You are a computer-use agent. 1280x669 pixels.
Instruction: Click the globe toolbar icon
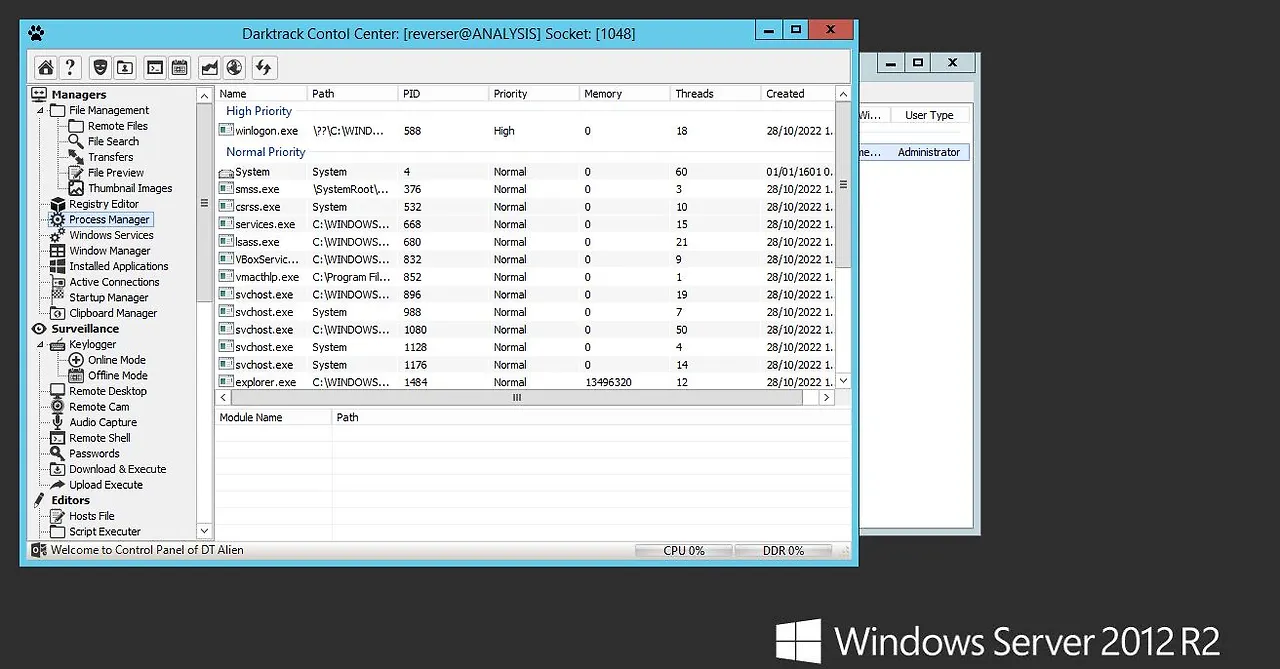click(234, 67)
